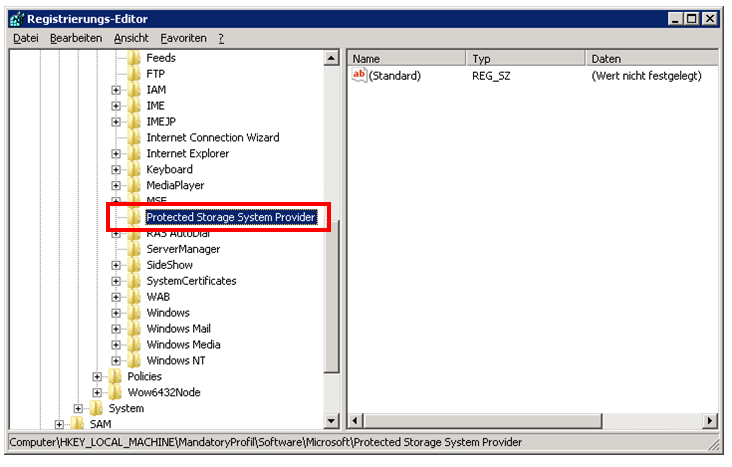
Task: Click the ab string icon of (Standard) value
Action: pos(360,75)
